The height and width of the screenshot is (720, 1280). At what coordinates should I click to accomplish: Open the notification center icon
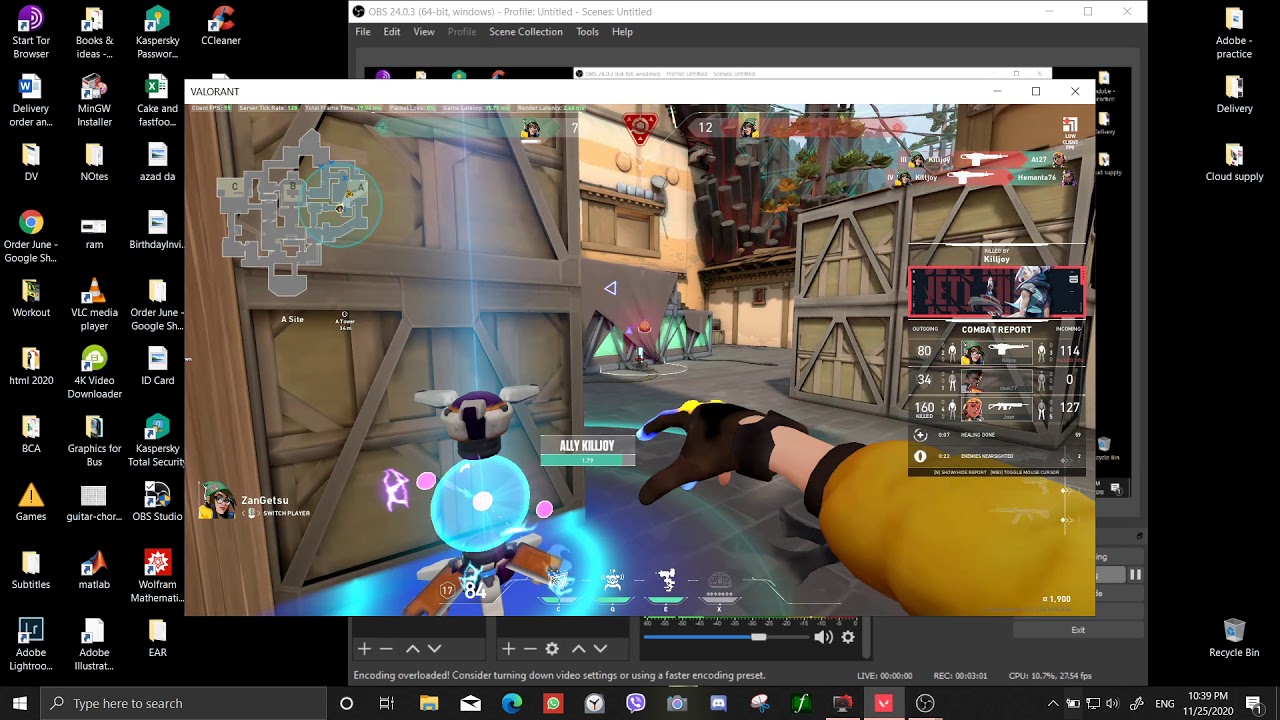1255,703
